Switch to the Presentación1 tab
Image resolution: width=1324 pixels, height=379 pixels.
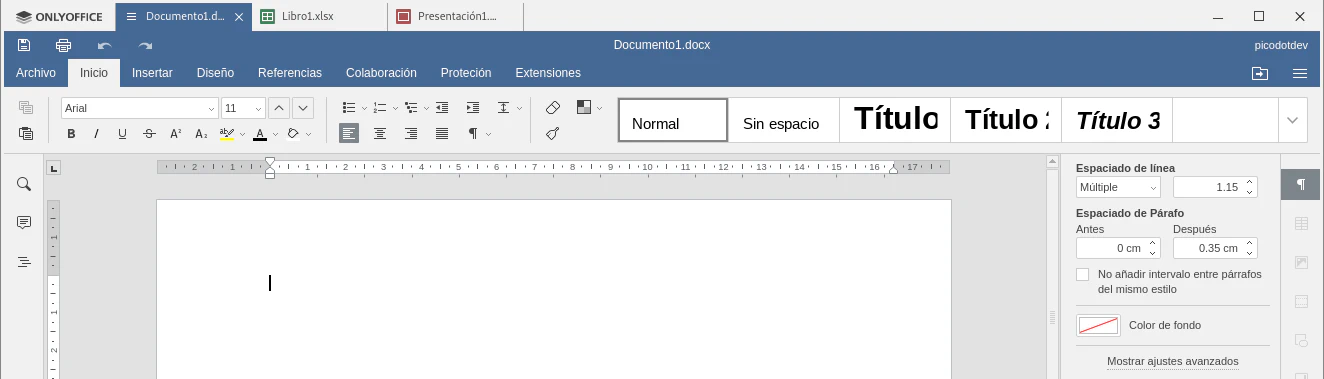pyautogui.click(x=455, y=16)
